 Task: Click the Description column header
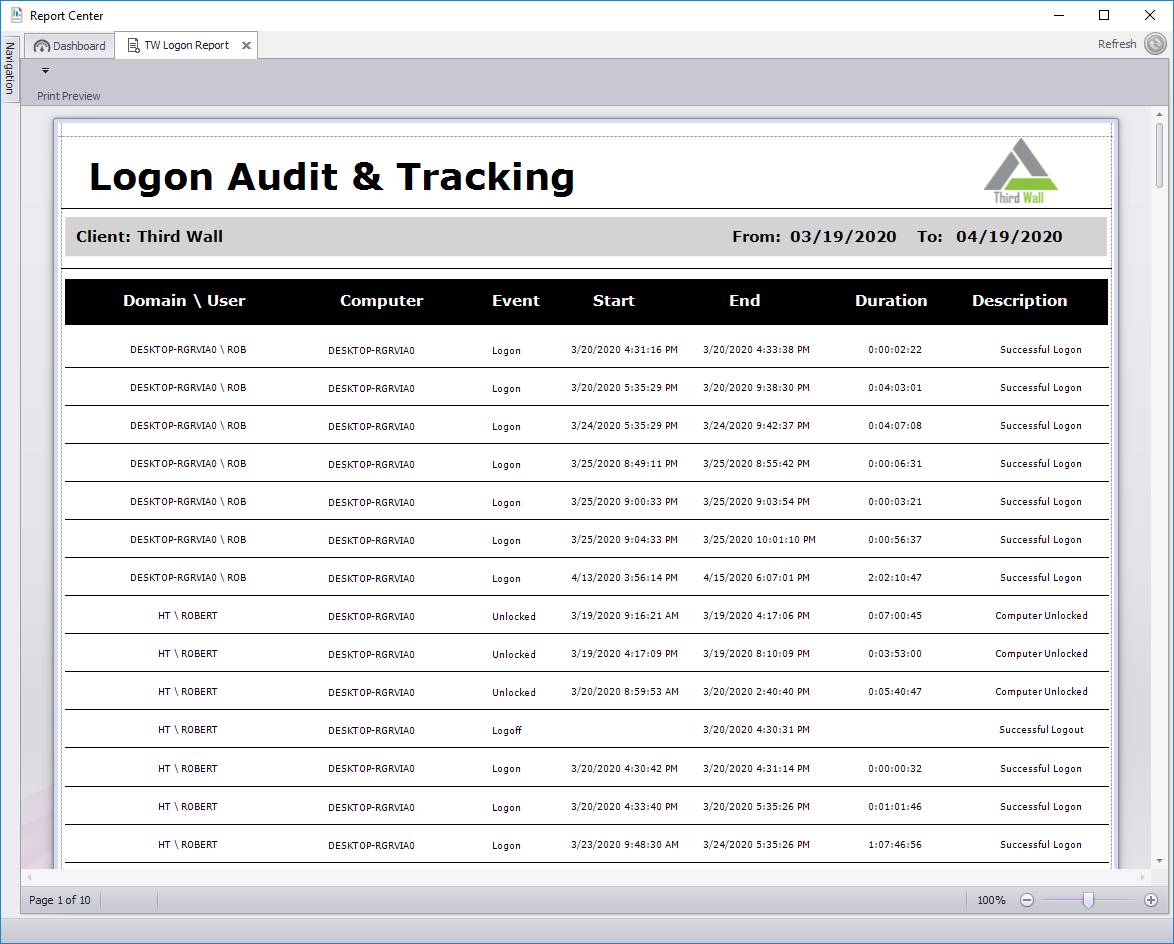(x=1020, y=301)
